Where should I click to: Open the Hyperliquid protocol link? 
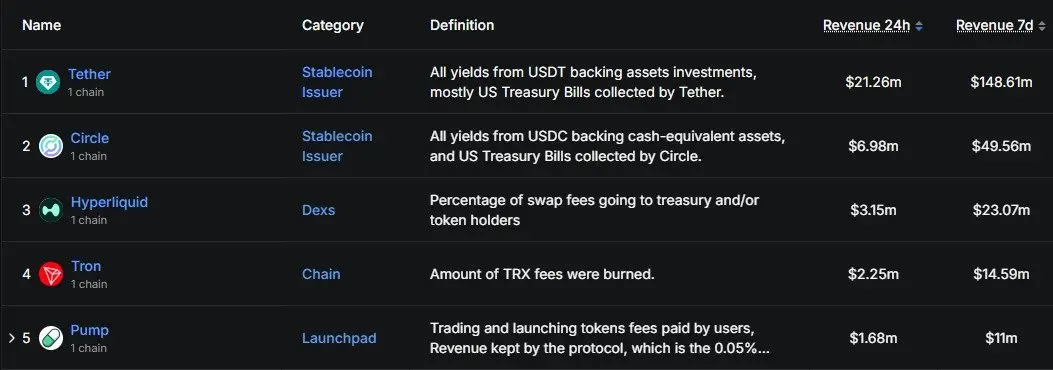tap(109, 202)
